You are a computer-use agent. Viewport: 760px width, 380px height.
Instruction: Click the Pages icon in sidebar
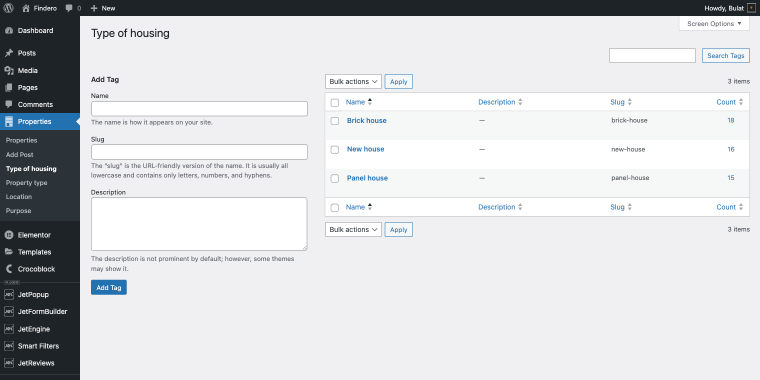tap(9, 88)
